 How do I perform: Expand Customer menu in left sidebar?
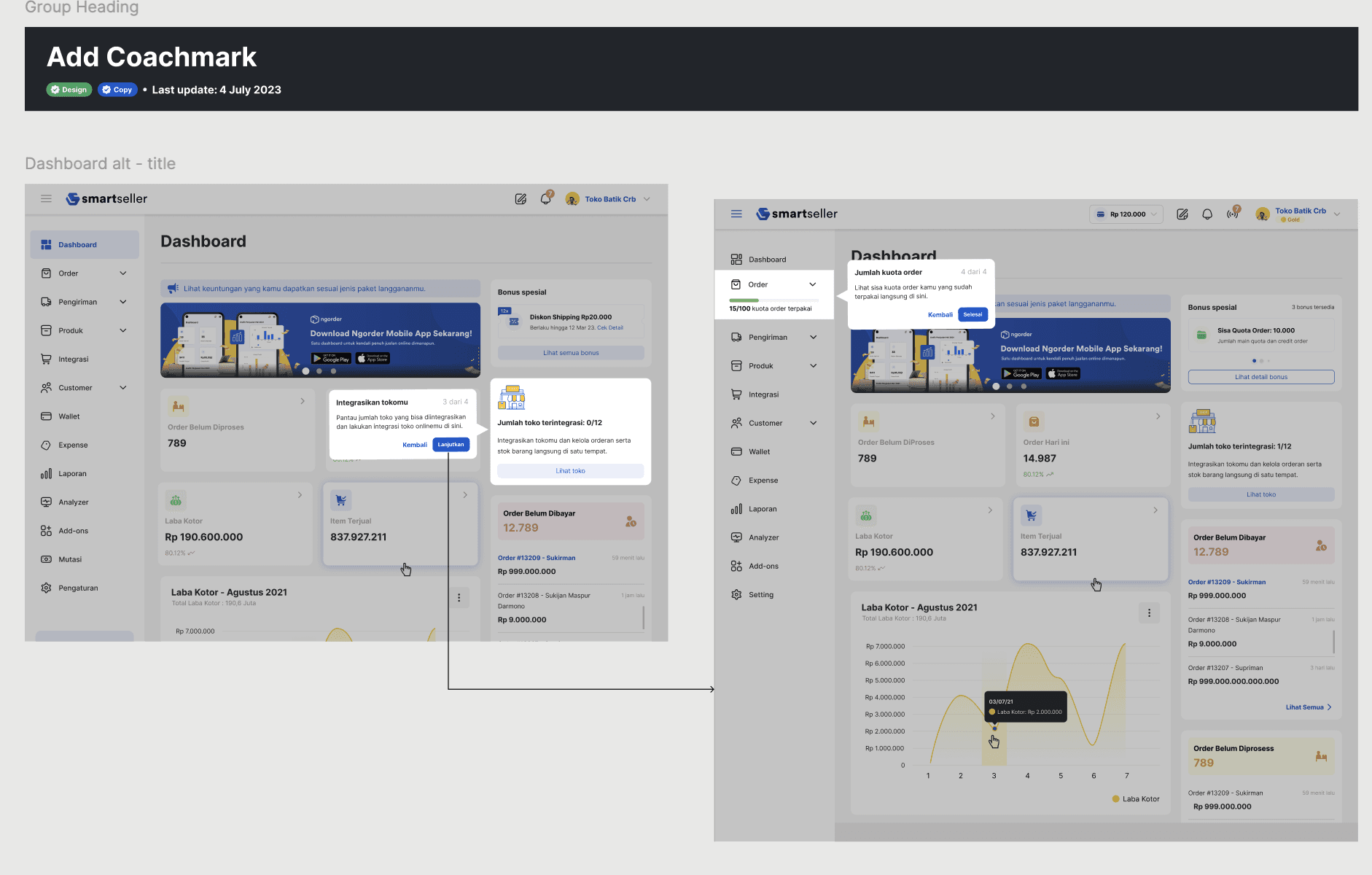click(123, 388)
